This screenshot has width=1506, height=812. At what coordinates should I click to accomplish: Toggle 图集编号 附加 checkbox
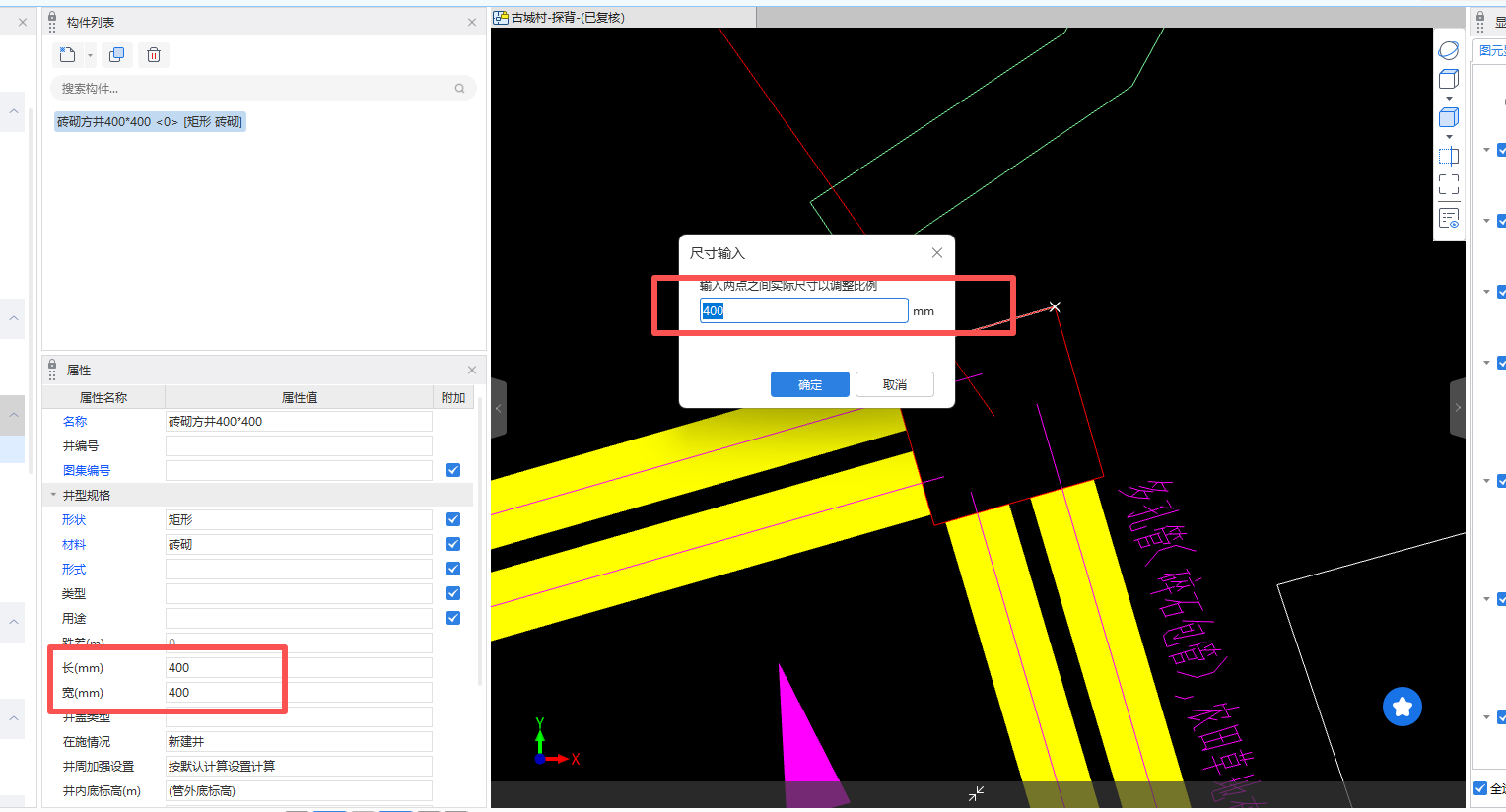453,470
